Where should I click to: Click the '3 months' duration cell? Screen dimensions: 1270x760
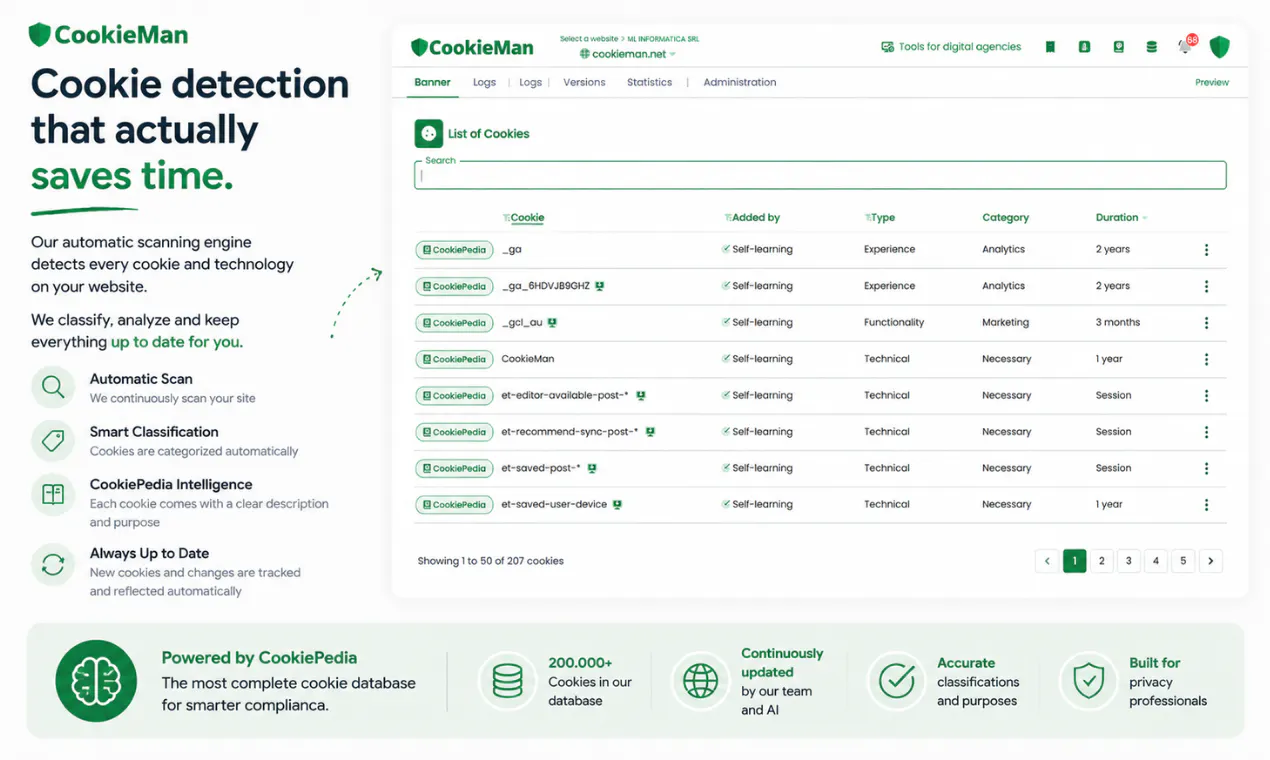click(x=1118, y=323)
